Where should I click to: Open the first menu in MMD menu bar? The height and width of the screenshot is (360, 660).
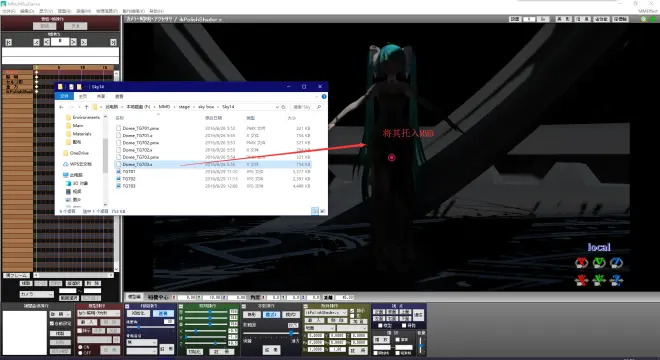pyautogui.click(x=8, y=11)
